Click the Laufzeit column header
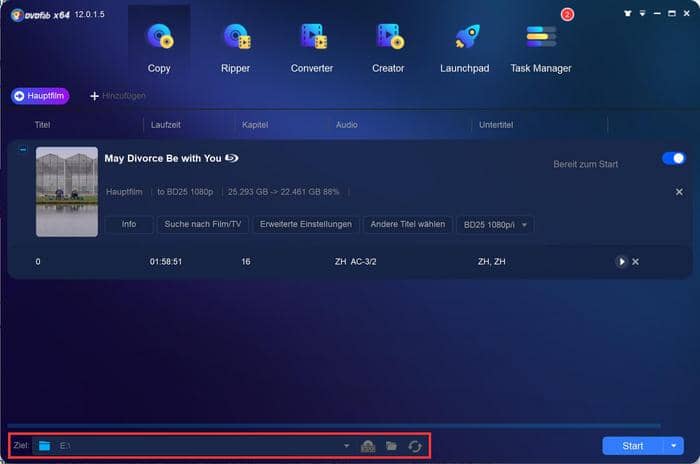Viewport: 700px width, 464px height. click(x=166, y=125)
